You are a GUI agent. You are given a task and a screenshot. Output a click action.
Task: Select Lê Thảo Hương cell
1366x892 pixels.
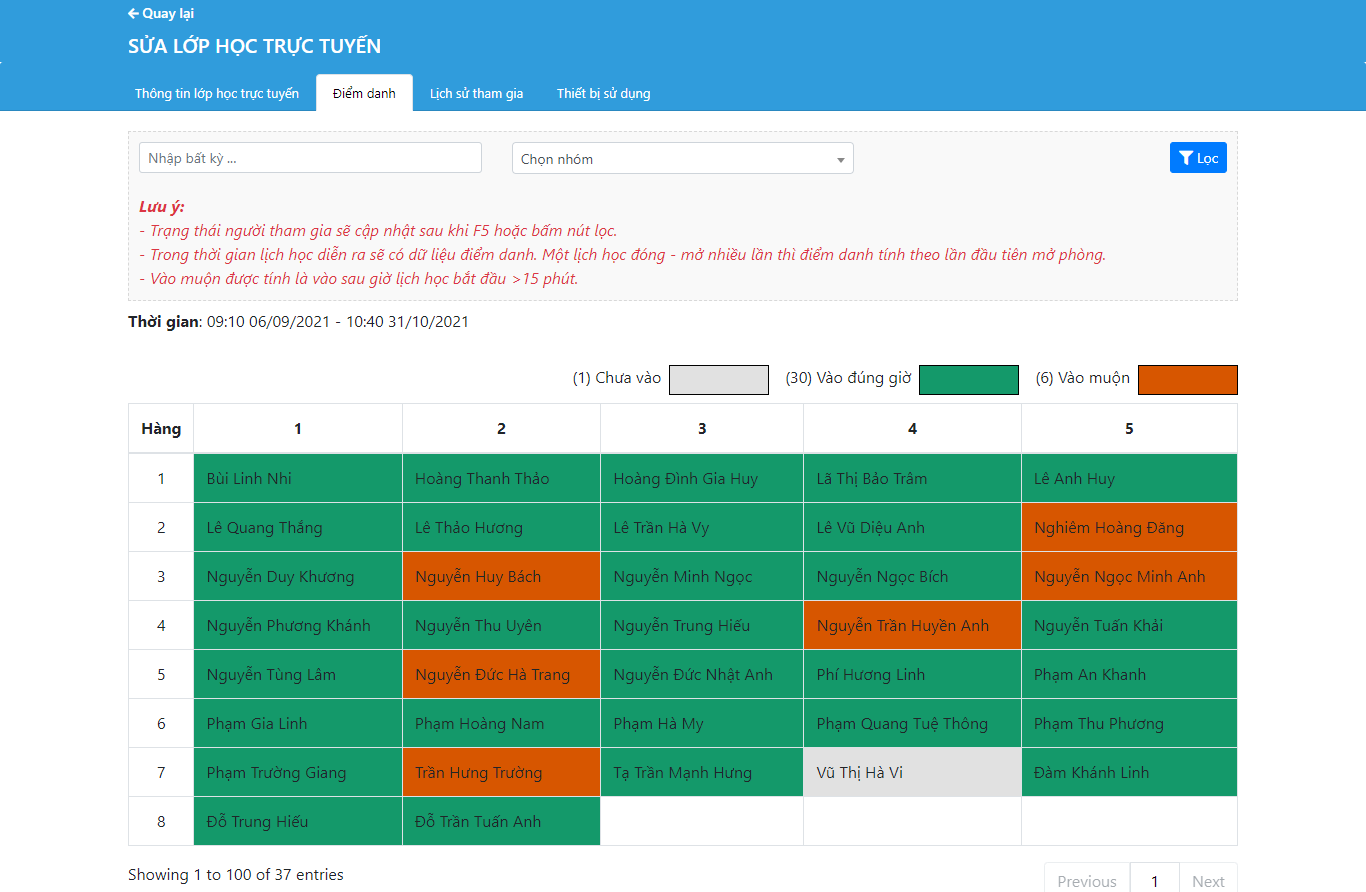pos(501,528)
